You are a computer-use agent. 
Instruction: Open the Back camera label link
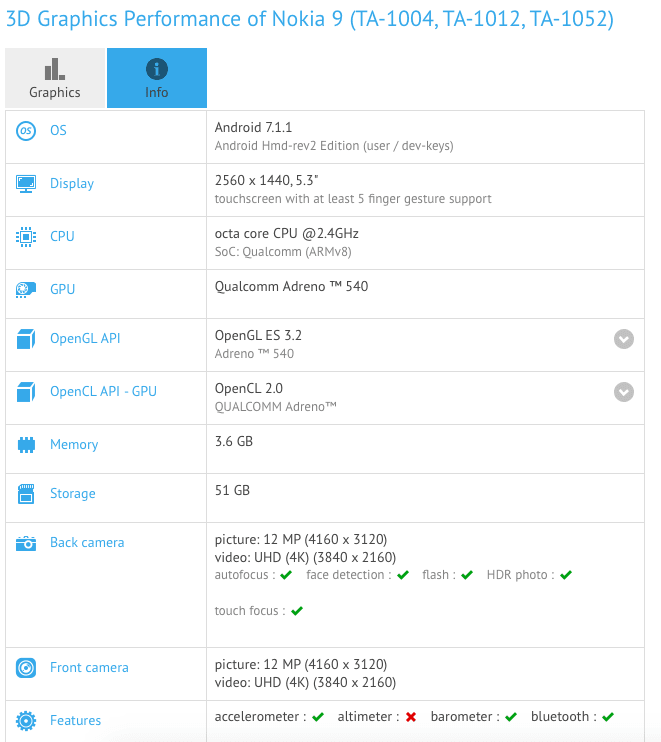point(87,543)
